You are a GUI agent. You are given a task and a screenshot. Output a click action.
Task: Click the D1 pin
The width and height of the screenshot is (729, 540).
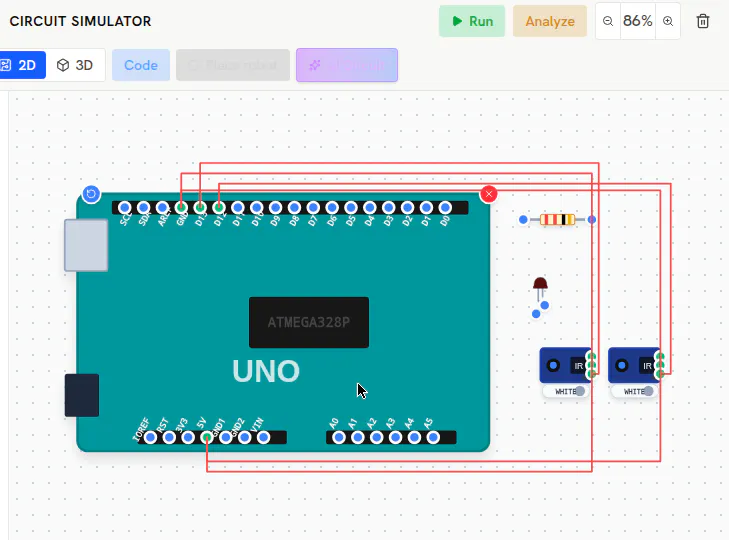(426, 207)
